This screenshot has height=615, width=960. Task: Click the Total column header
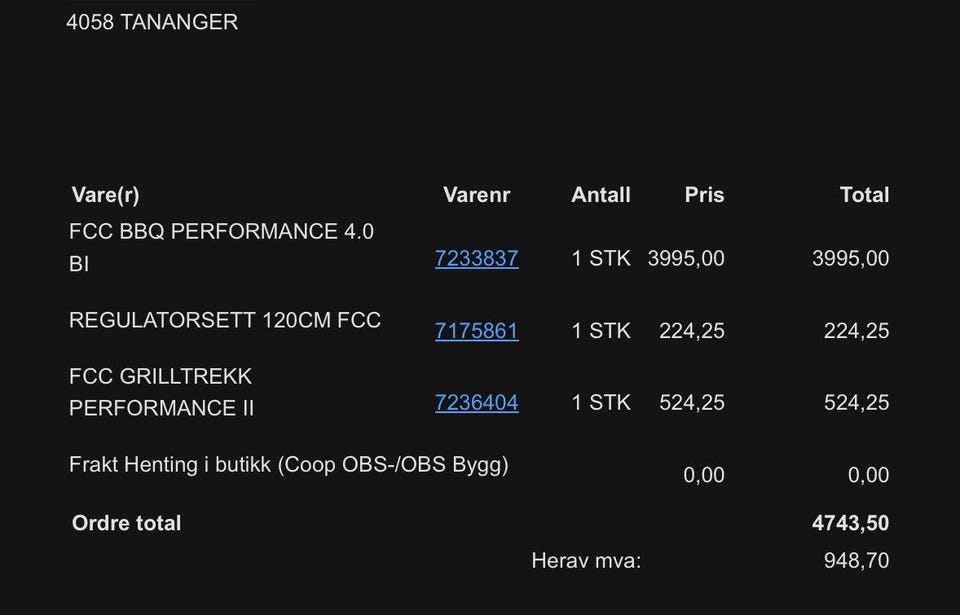[864, 195]
